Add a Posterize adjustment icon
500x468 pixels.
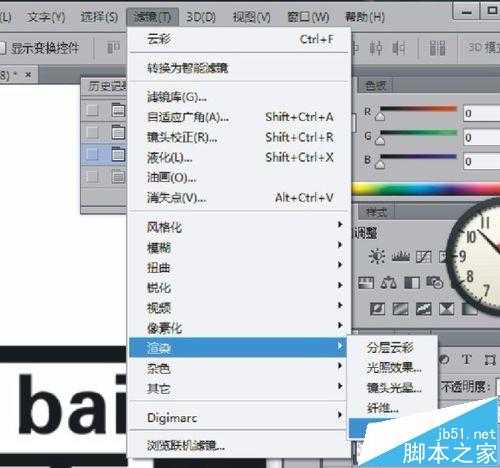coord(400,309)
